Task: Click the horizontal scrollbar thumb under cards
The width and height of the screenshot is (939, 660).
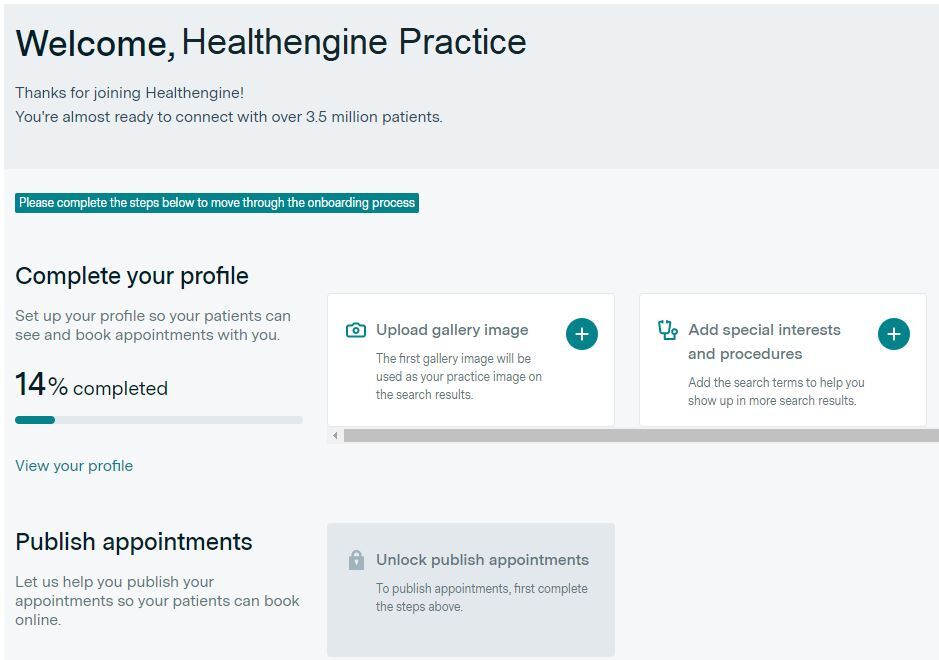Action: point(640,436)
